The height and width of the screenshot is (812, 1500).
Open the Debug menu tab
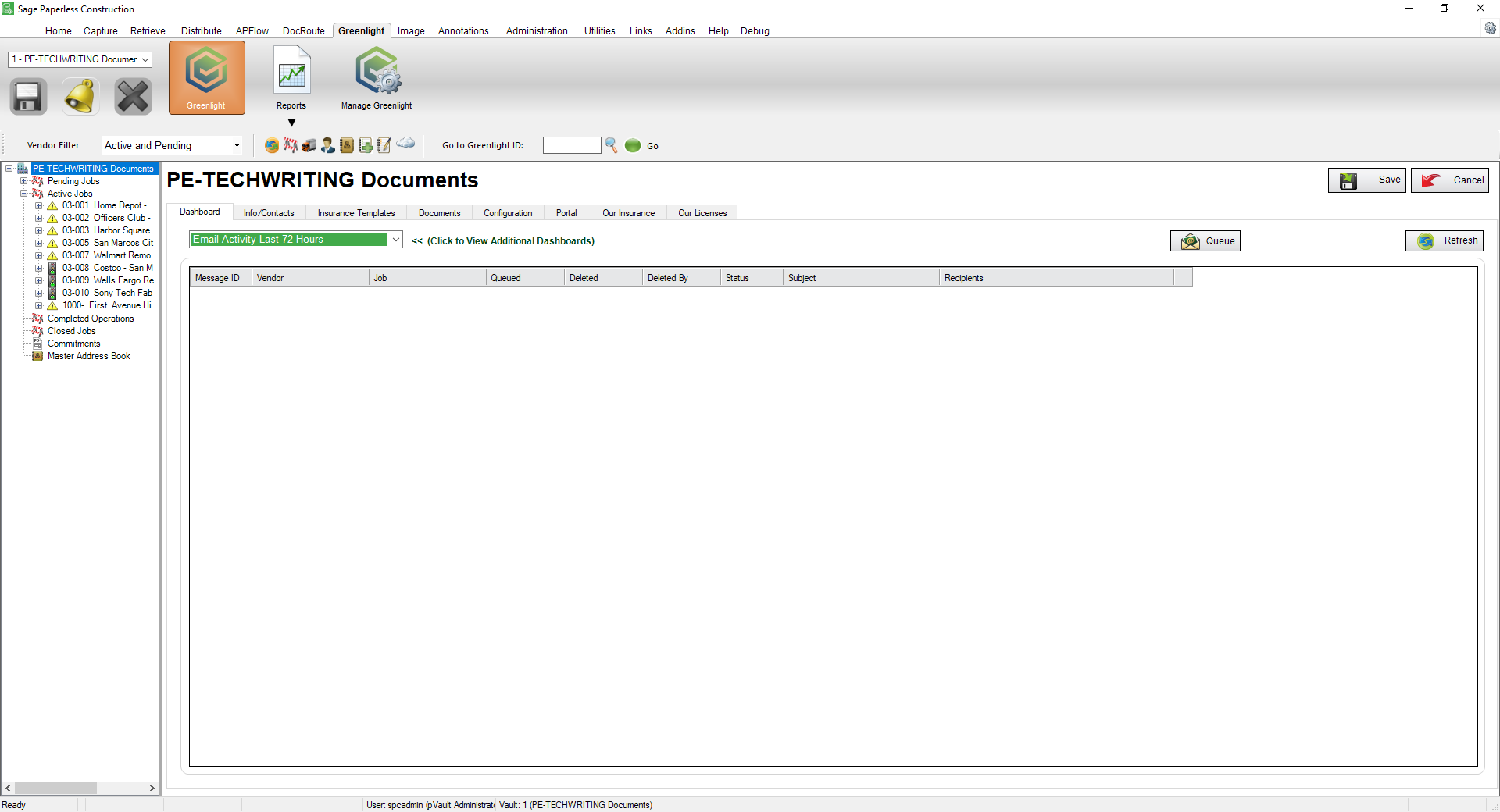pyautogui.click(x=755, y=31)
